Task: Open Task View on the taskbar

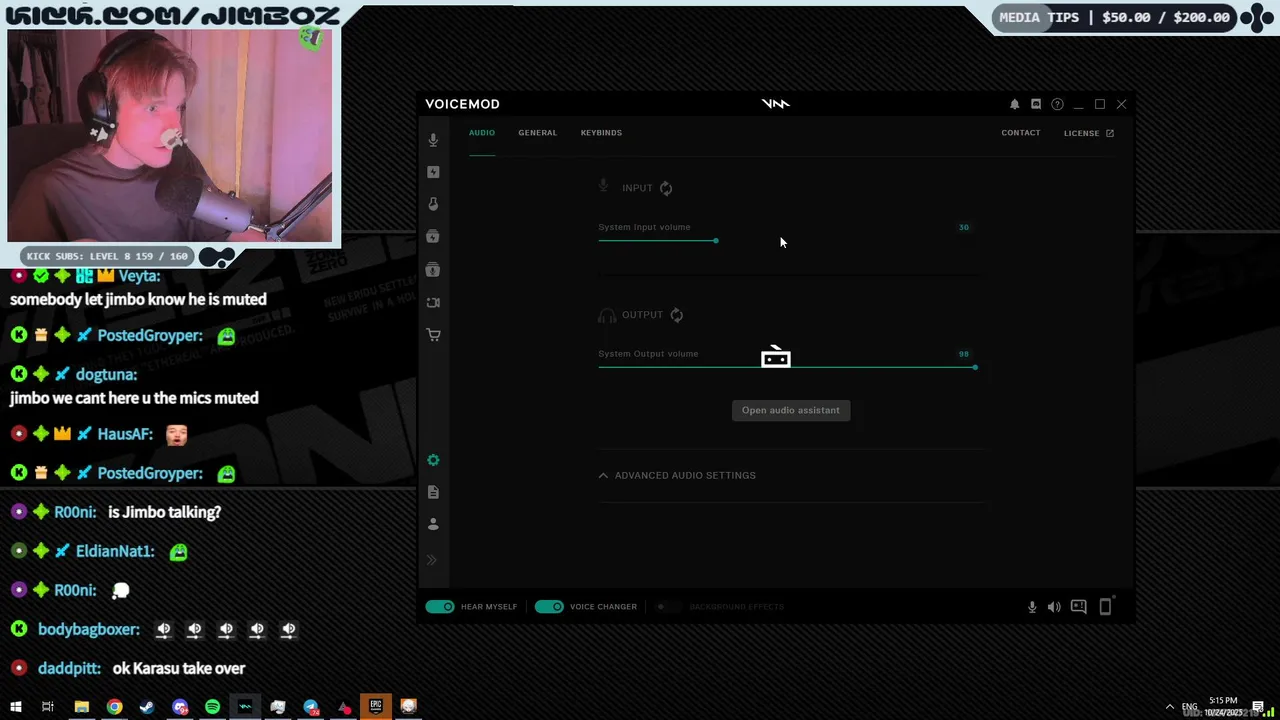Action: pos(47,707)
